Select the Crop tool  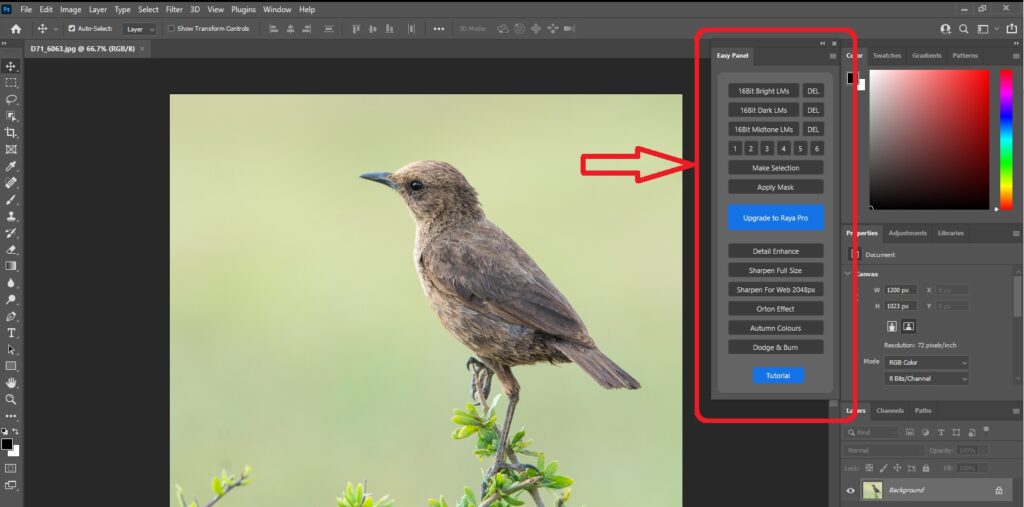click(x=11, y=132)
